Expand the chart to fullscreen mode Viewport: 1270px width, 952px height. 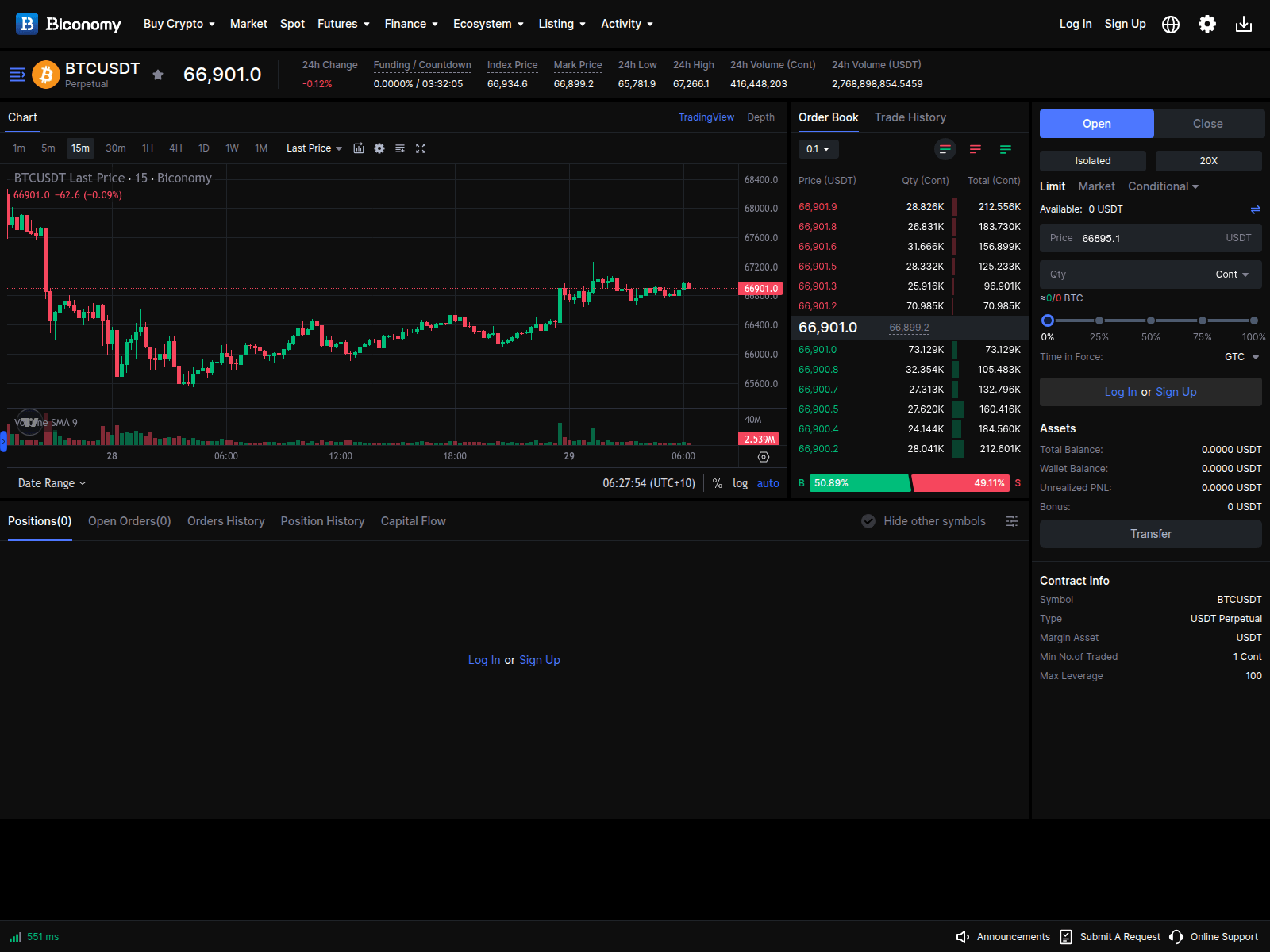point(421,148)
